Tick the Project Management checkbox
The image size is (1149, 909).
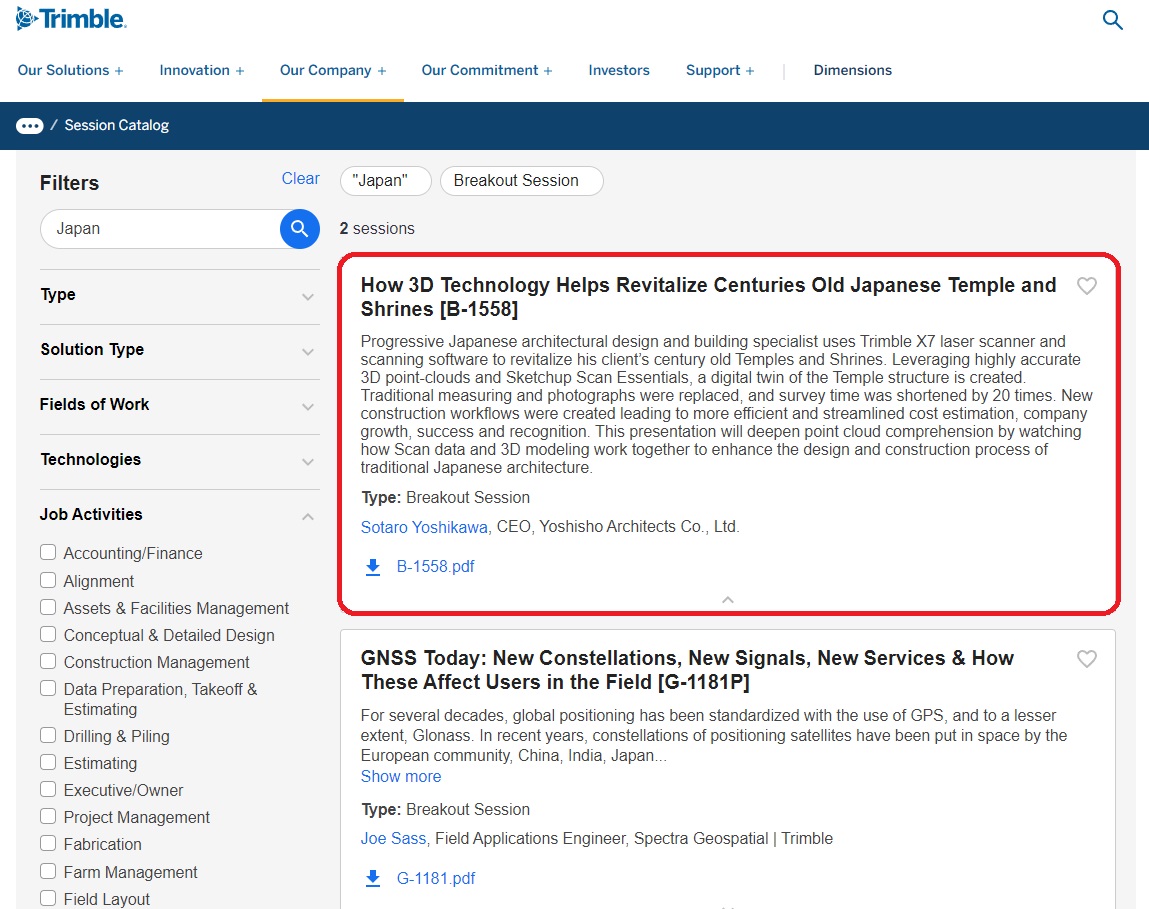48,817
